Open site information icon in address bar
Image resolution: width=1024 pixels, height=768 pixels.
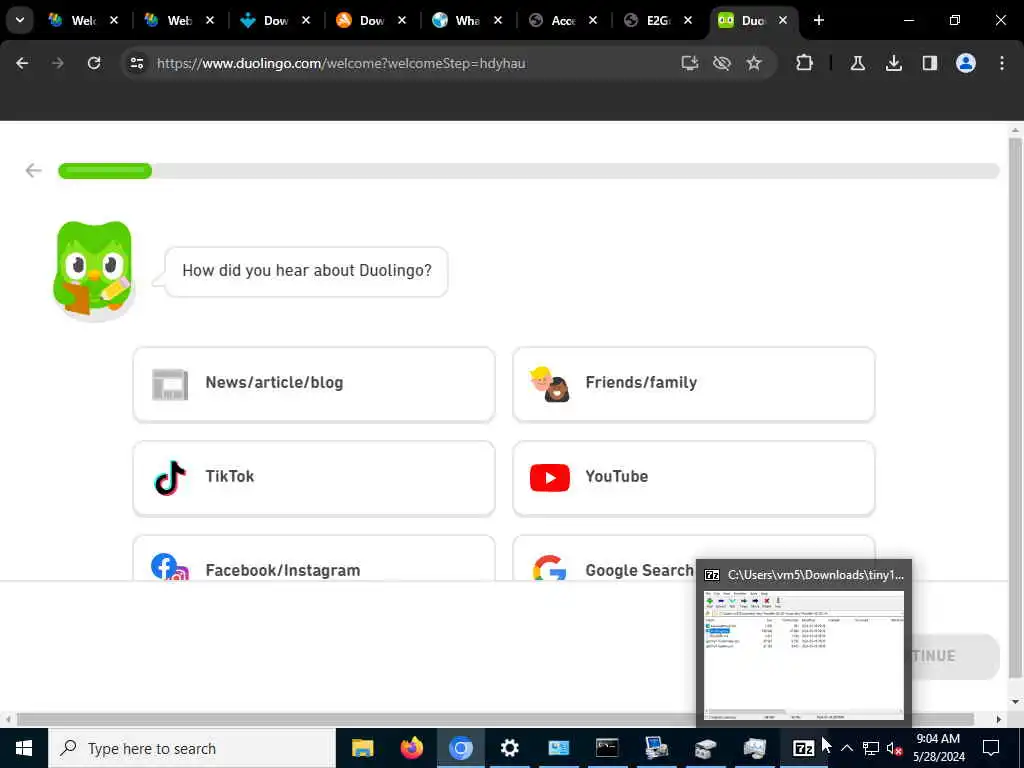136,63
